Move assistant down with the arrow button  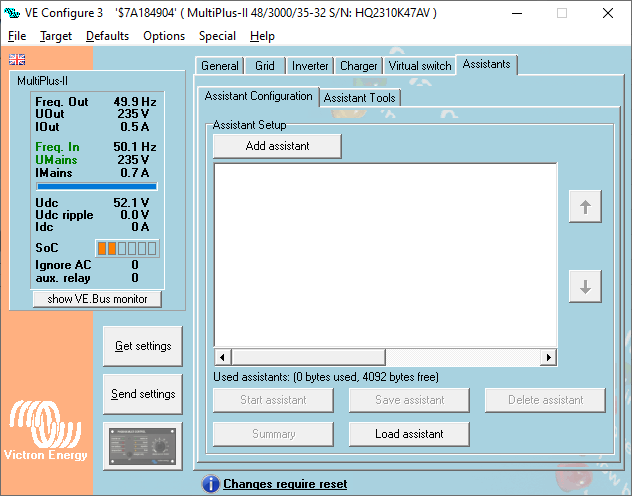pos(585,286)
